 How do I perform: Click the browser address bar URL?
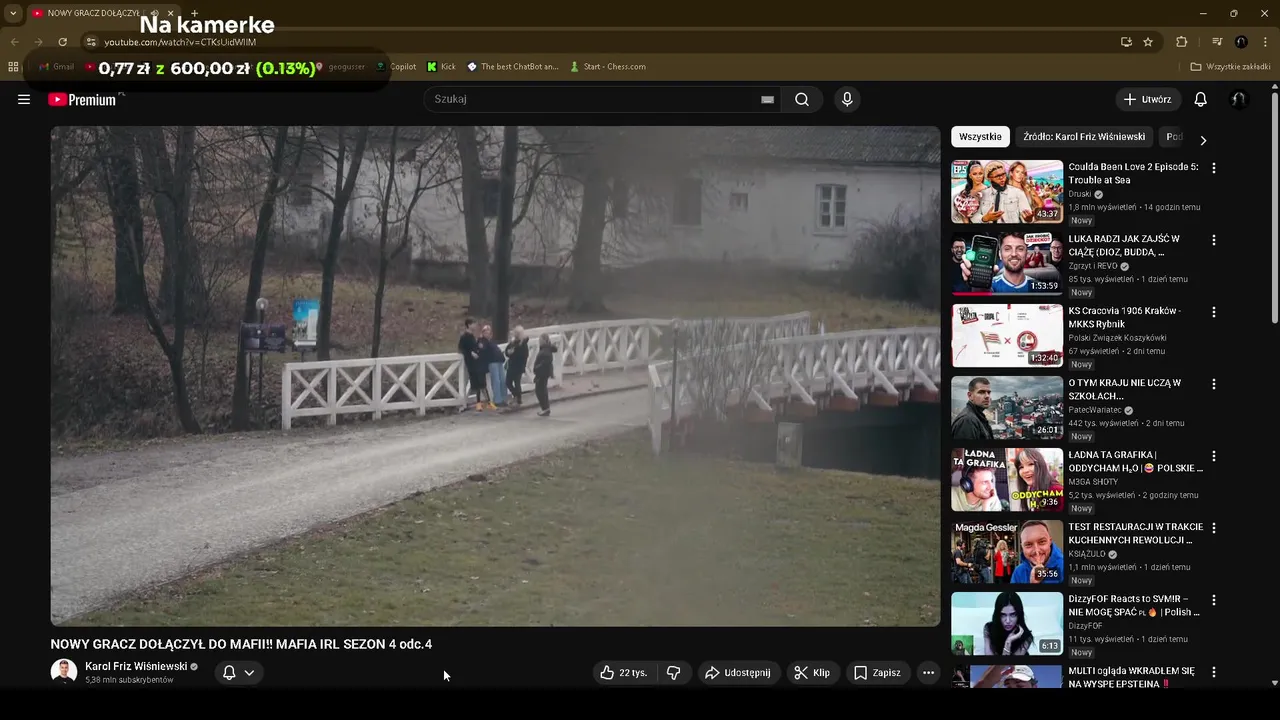point(180,42)
